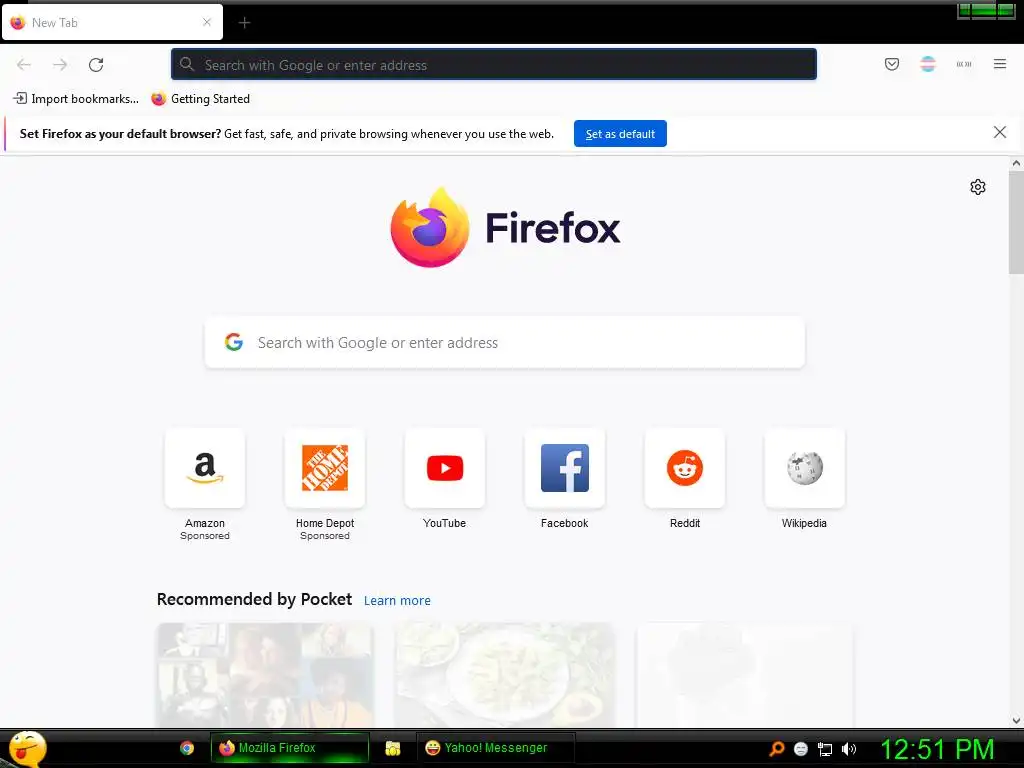Image resolution: width=1024 pixels, height=768 pixels.
Task: Click the magnifier icon in the address bar
Action: tap(187, 64)
